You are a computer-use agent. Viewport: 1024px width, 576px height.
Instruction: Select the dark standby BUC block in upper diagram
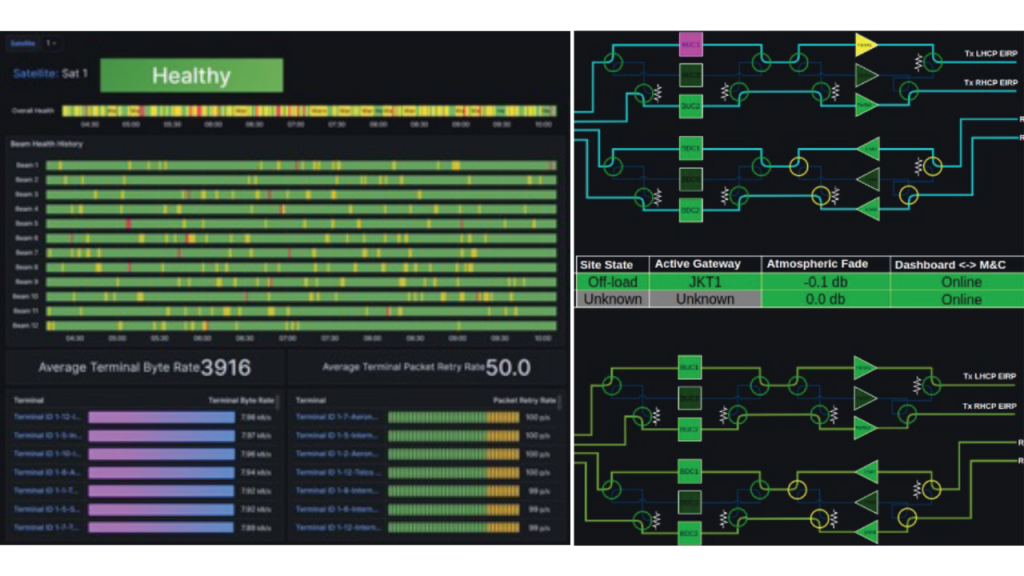690,75
